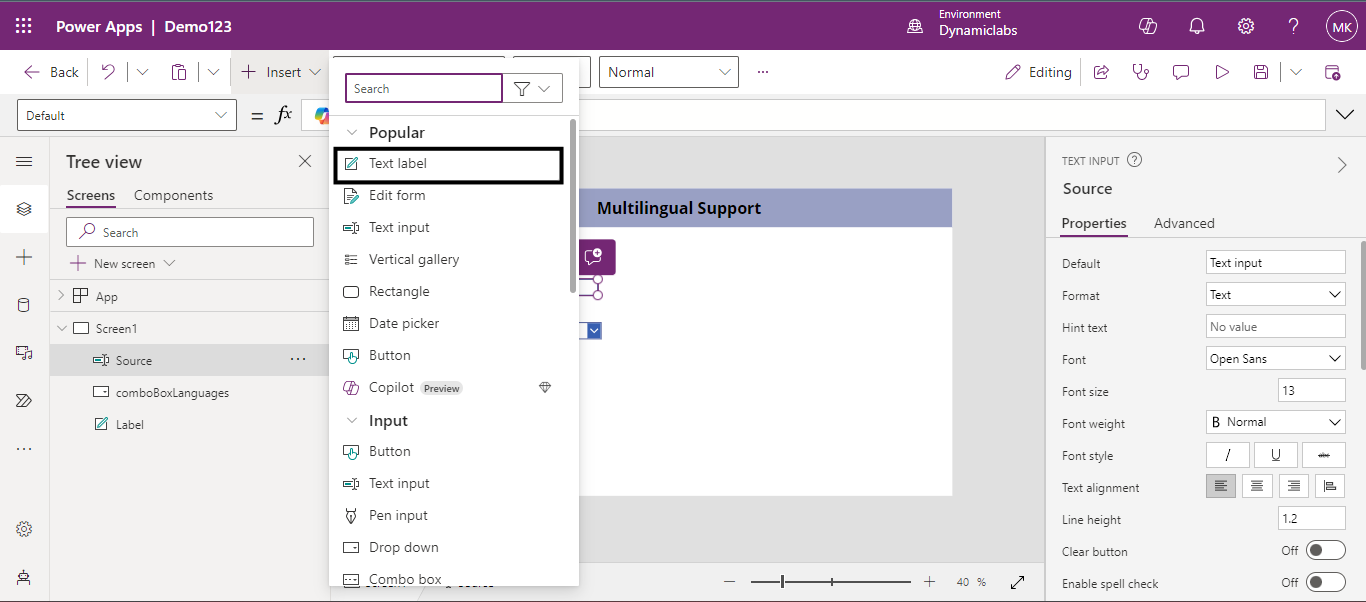Viewport: 1366px width, 602px height.
Task: Insert a Vertical gallery control
Action: point(413,259)
